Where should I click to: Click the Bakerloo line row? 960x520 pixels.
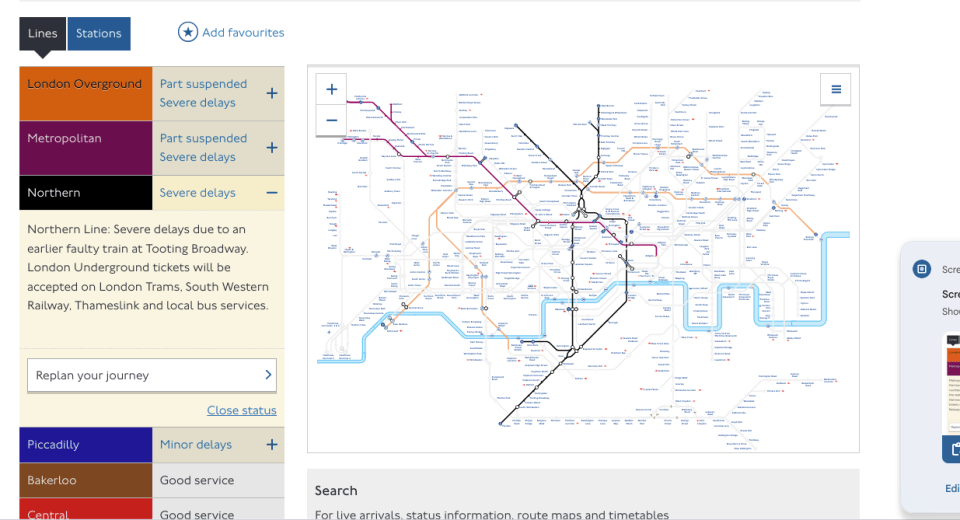[152, 481]
